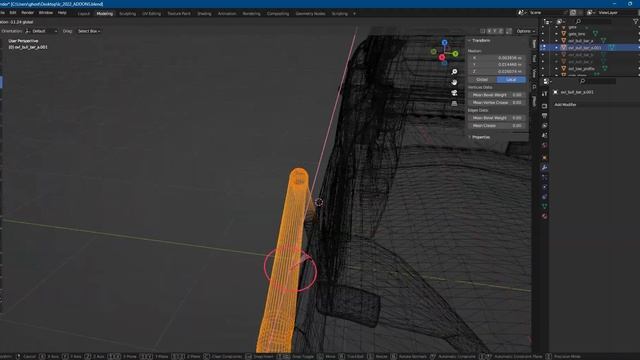Open the Orientation Default dropdown
The image size is (640, 360).
pyautogui.click(x=41, y=31)
